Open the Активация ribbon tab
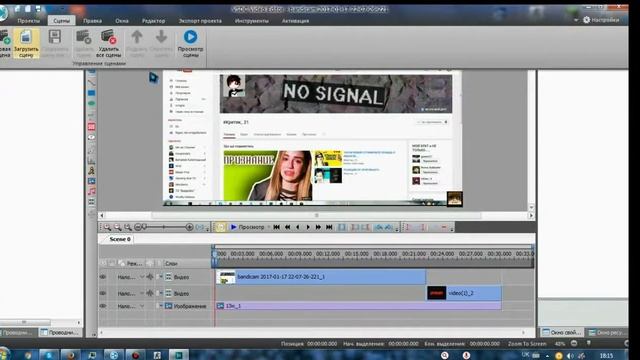The image size is (640, 360). pyautogui.click(x=296, y=20)
